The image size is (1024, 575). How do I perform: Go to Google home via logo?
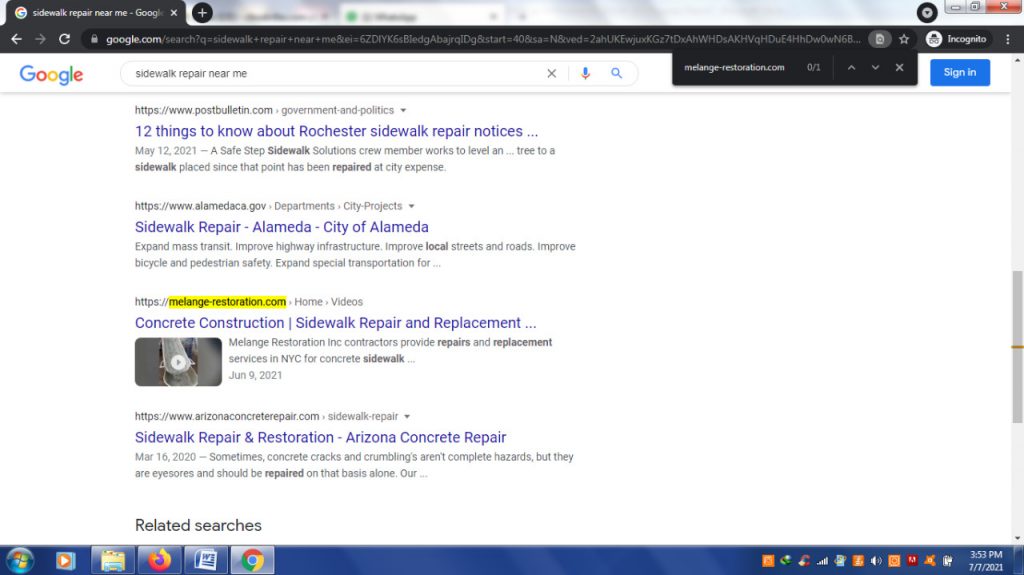coord(51,74)
